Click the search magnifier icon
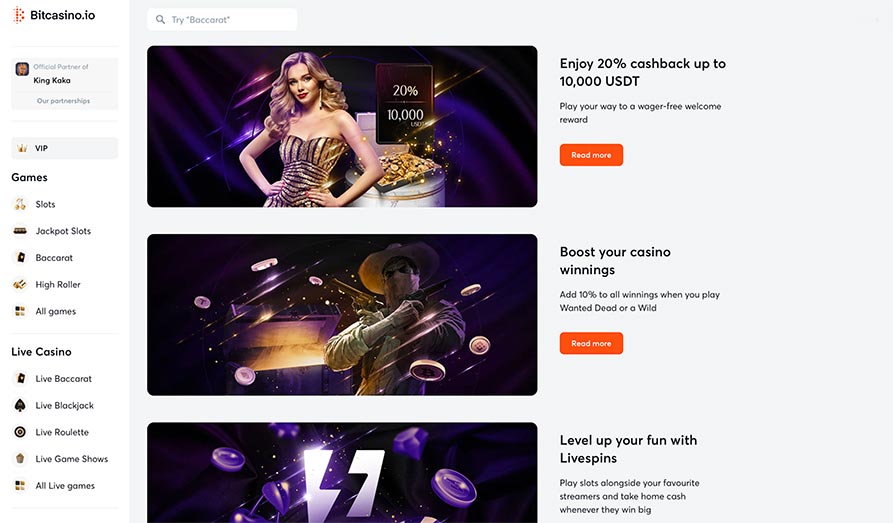 pos(161,19)
